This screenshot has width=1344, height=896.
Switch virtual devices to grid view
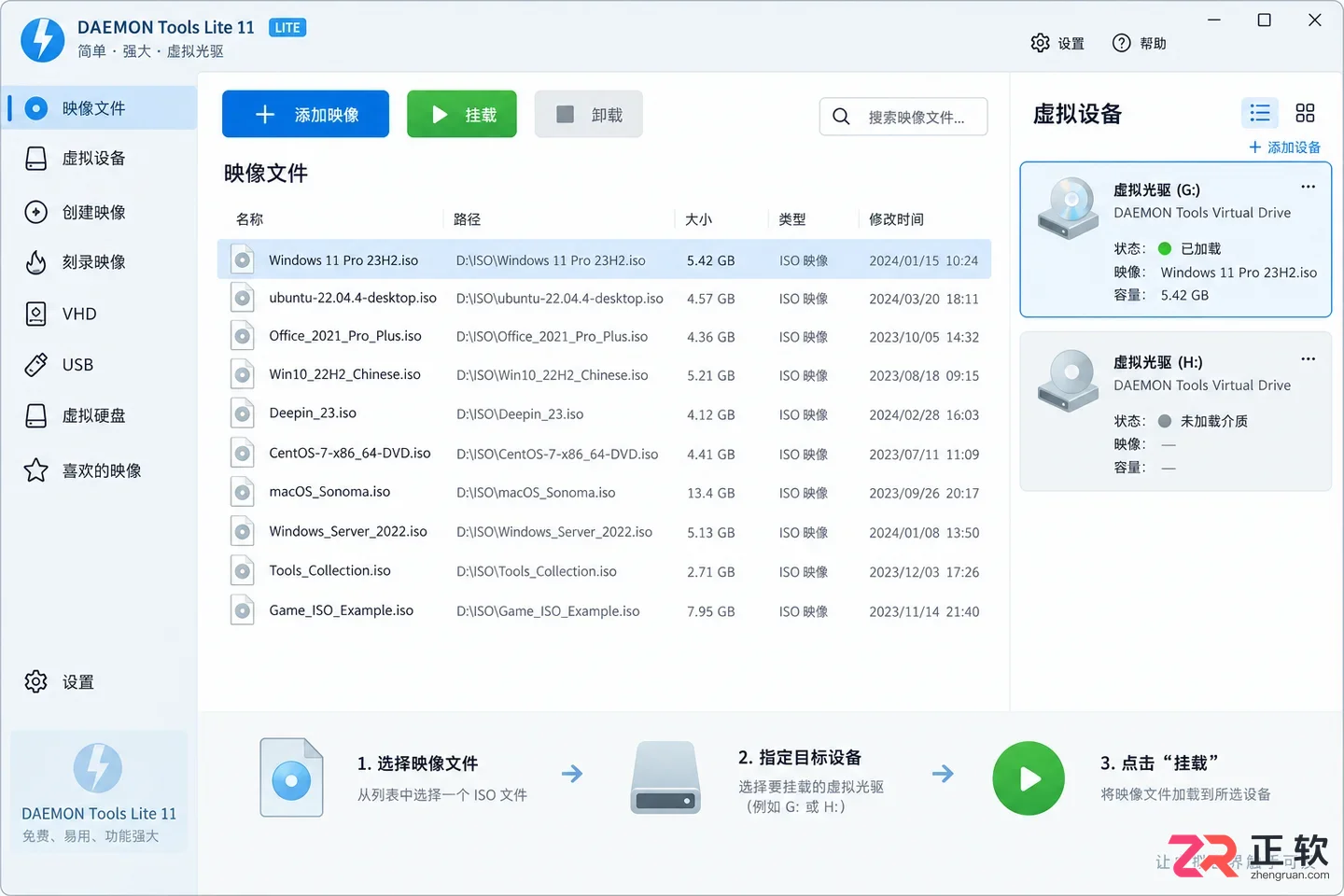[x=1305, y=113]
